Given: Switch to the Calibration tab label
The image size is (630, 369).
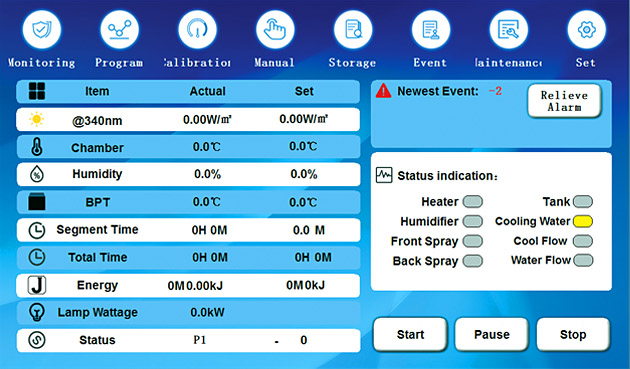Looking at the screenshot, I should tap(197, 63).
